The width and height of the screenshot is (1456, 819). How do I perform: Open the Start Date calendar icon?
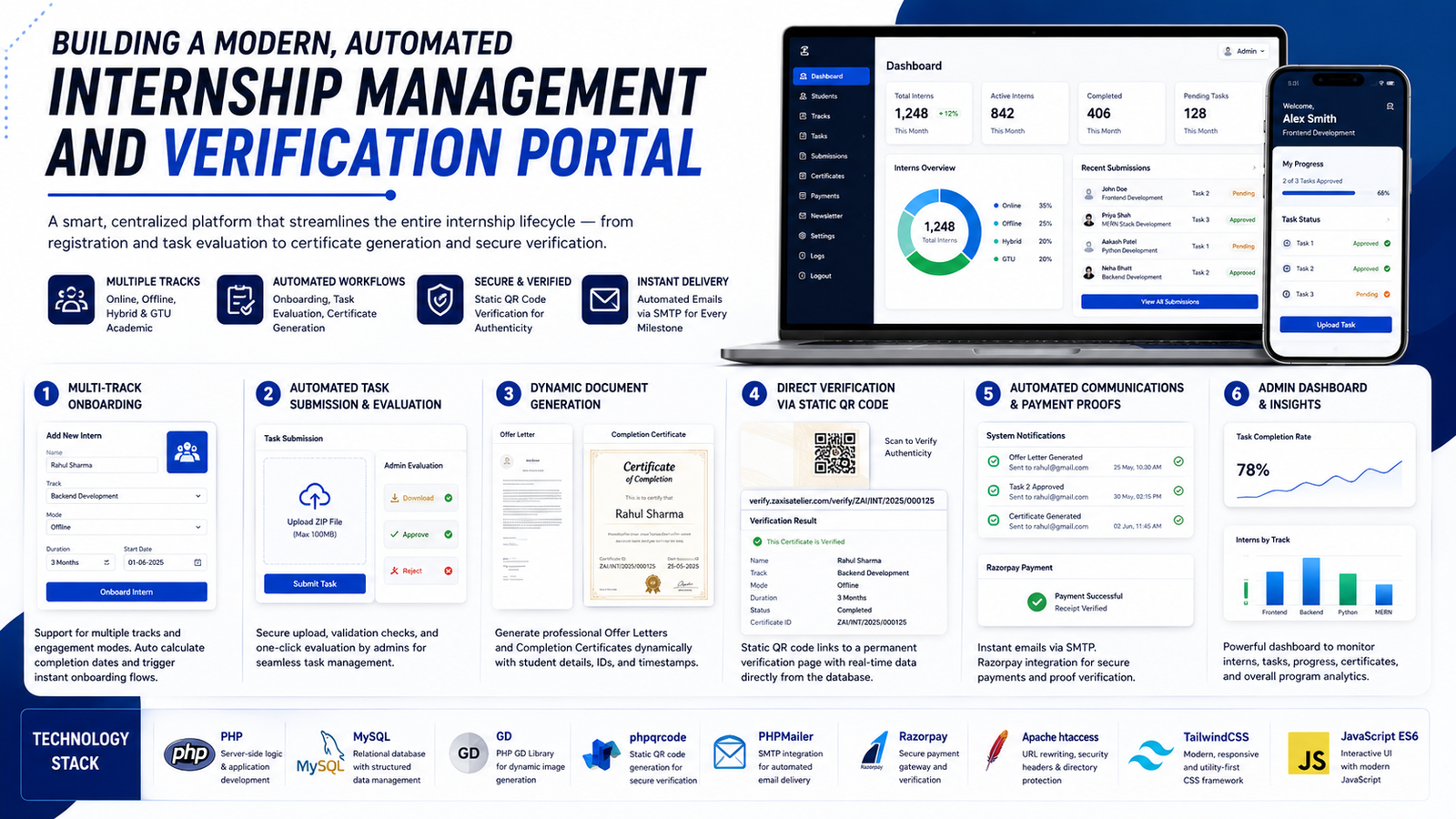point(197,563)
